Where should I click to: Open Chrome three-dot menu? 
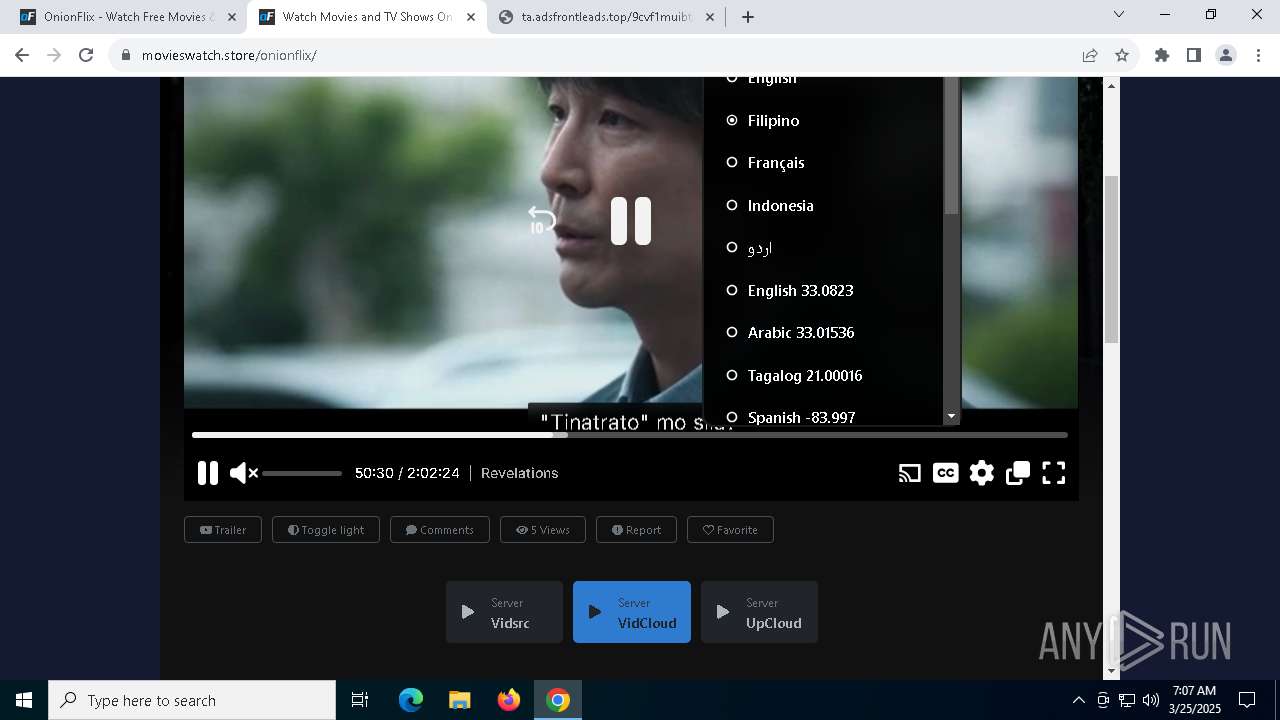point(1258,55)
